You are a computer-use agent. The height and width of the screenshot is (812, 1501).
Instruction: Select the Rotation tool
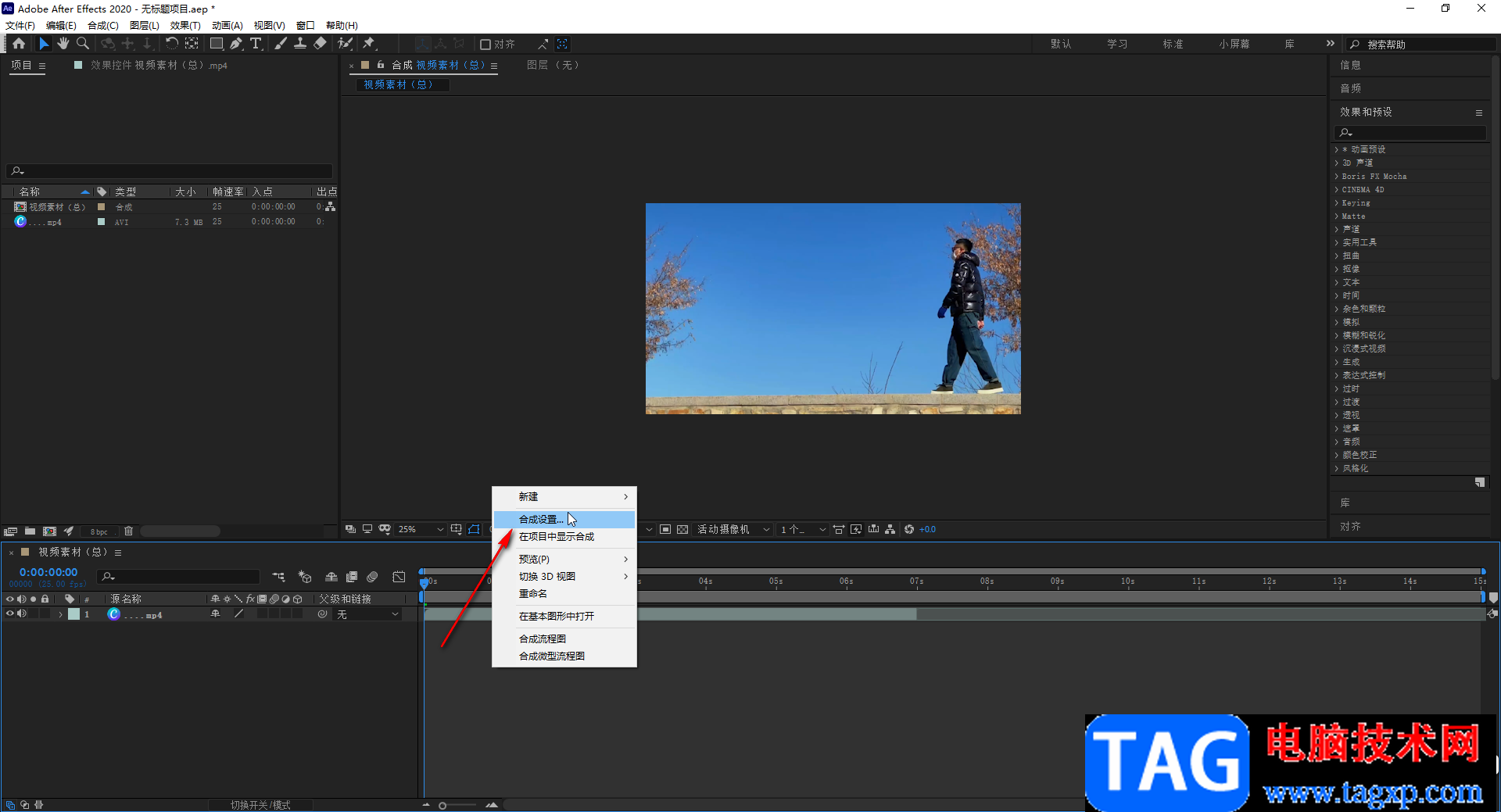pyautogui.click(x=171, y=44)
